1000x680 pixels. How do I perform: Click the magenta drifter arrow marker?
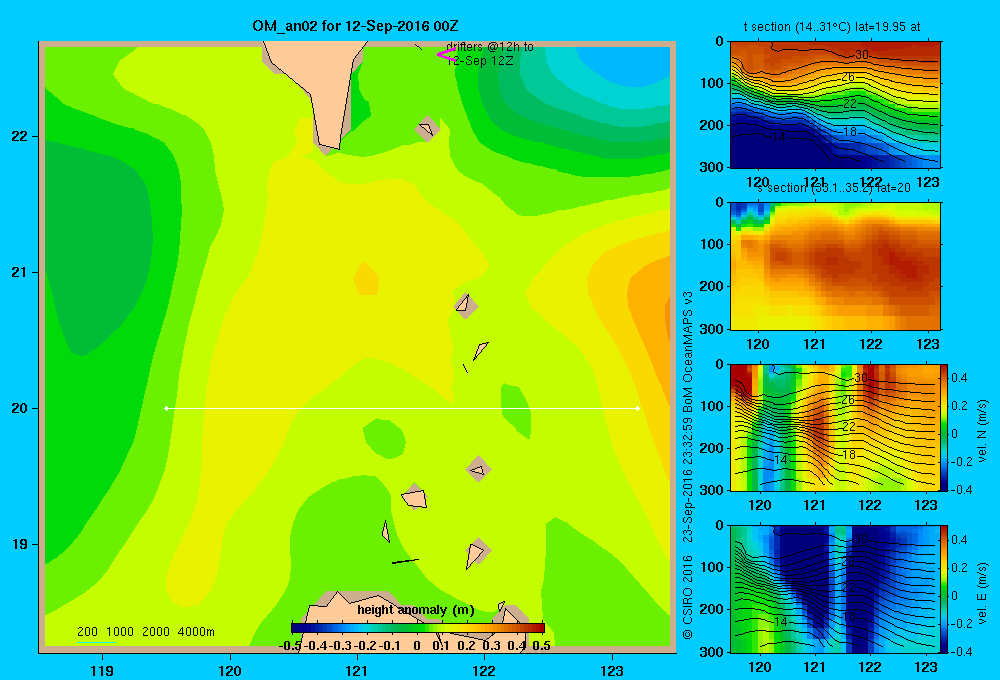[x=446, y=54]
